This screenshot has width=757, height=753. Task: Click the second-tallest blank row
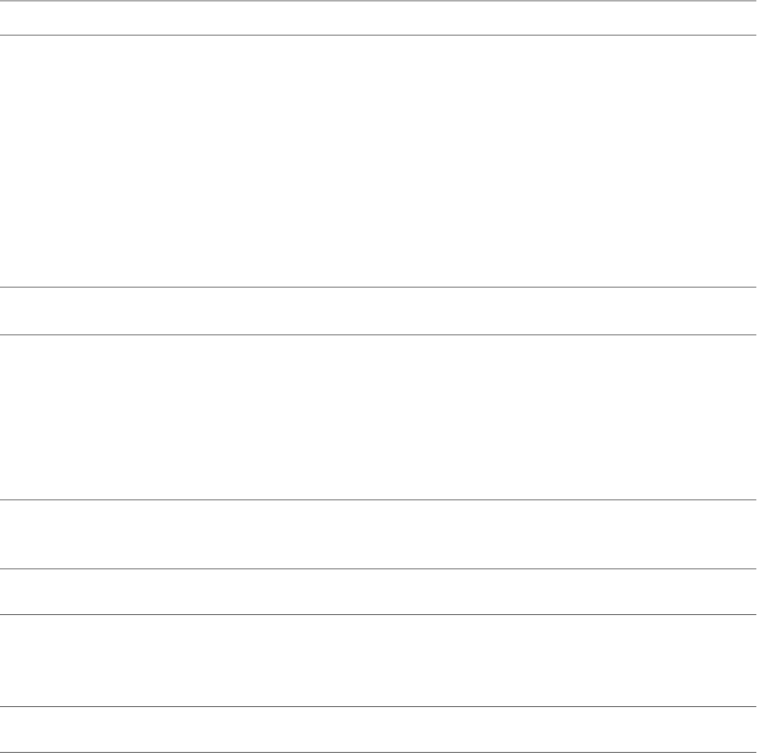378,417
